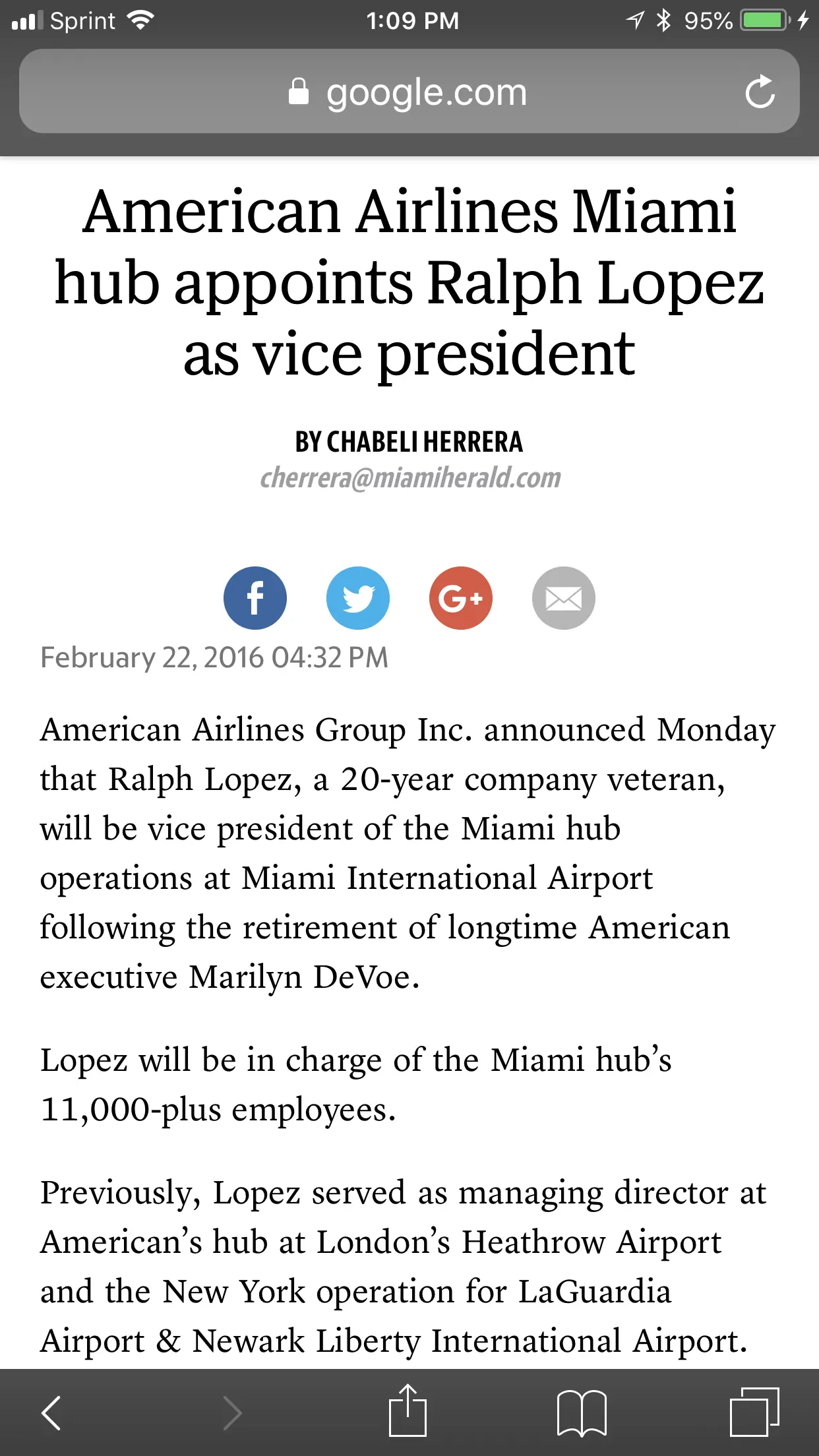
Task: Tap the article headline
Action: point(409,282)
